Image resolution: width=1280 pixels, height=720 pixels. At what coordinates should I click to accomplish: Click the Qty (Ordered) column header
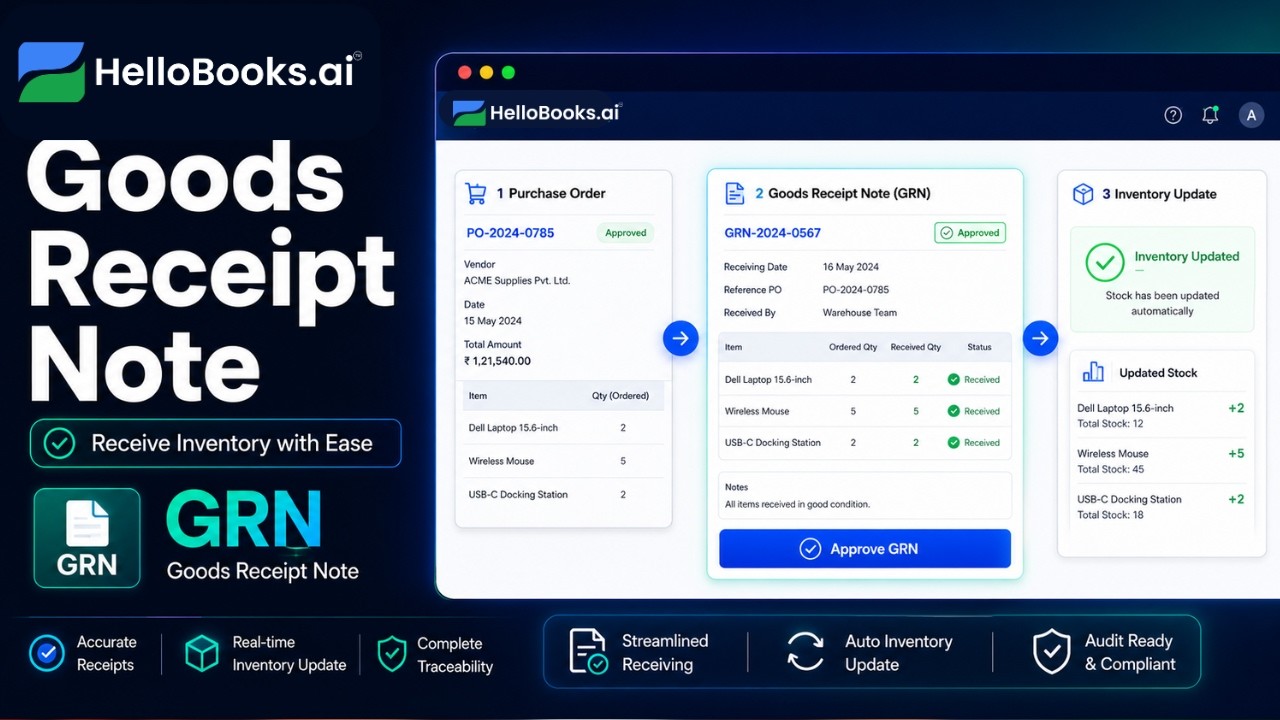(x=621, y=396)
